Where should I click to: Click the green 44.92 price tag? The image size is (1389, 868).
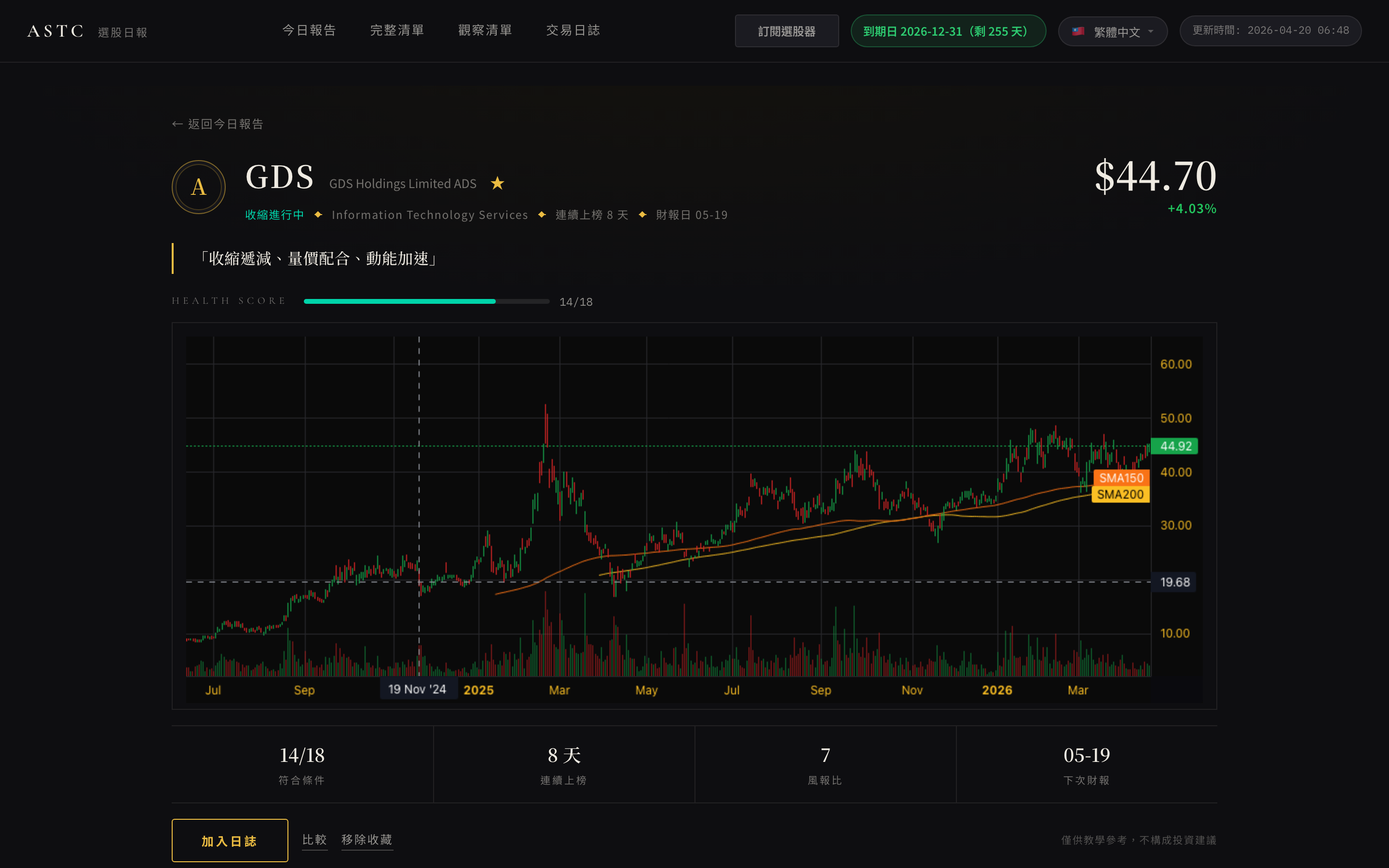[x=1174, y=446]
